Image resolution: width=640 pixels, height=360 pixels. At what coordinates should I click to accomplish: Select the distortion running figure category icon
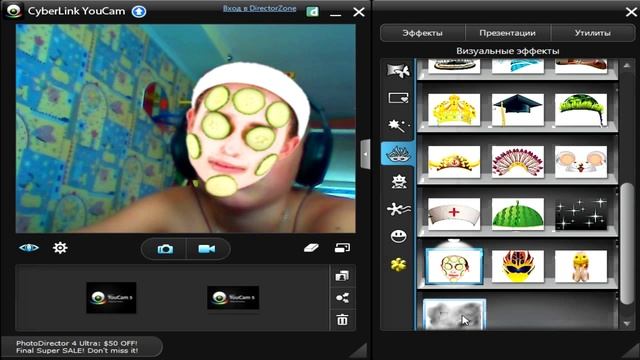398,209
